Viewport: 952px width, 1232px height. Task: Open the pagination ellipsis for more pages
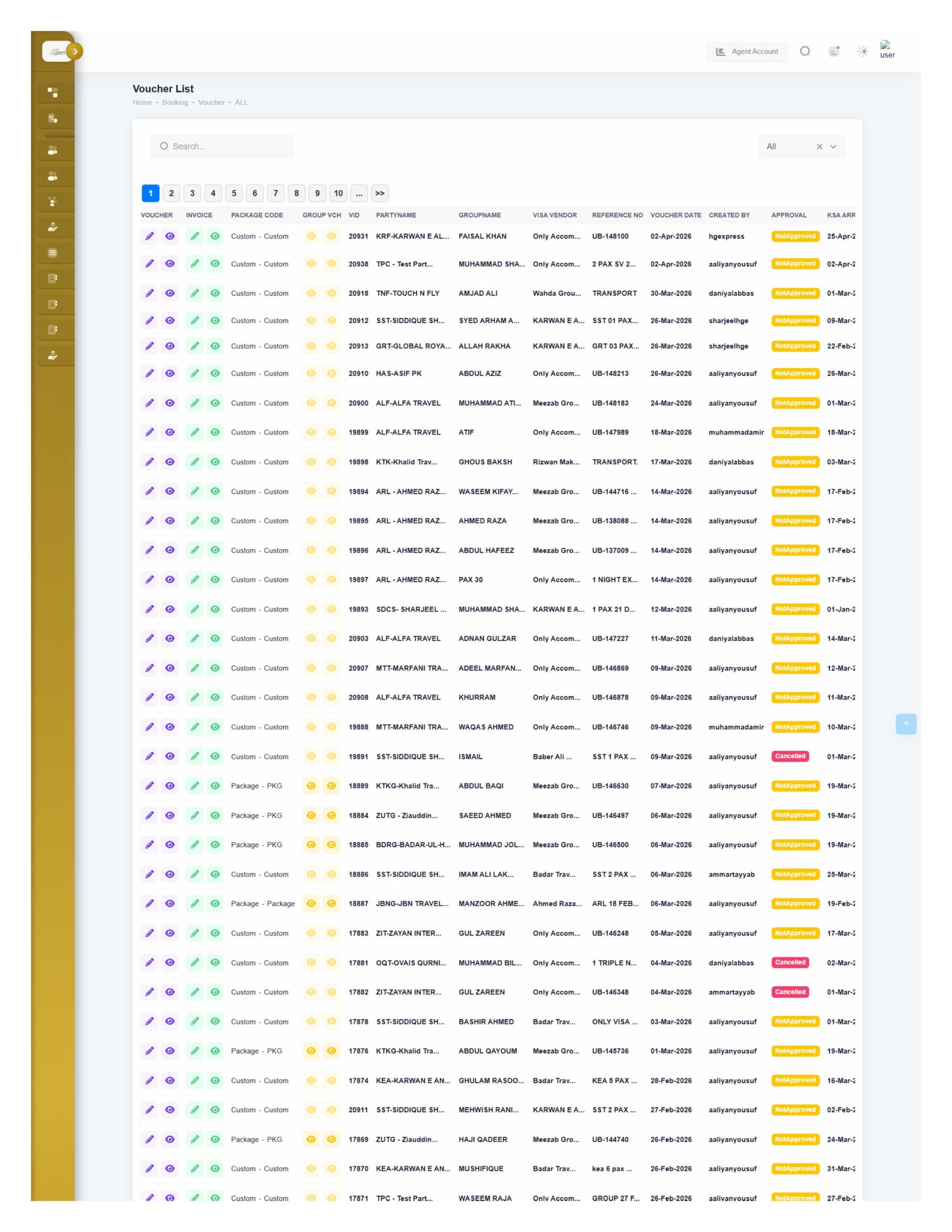[359, 193]
